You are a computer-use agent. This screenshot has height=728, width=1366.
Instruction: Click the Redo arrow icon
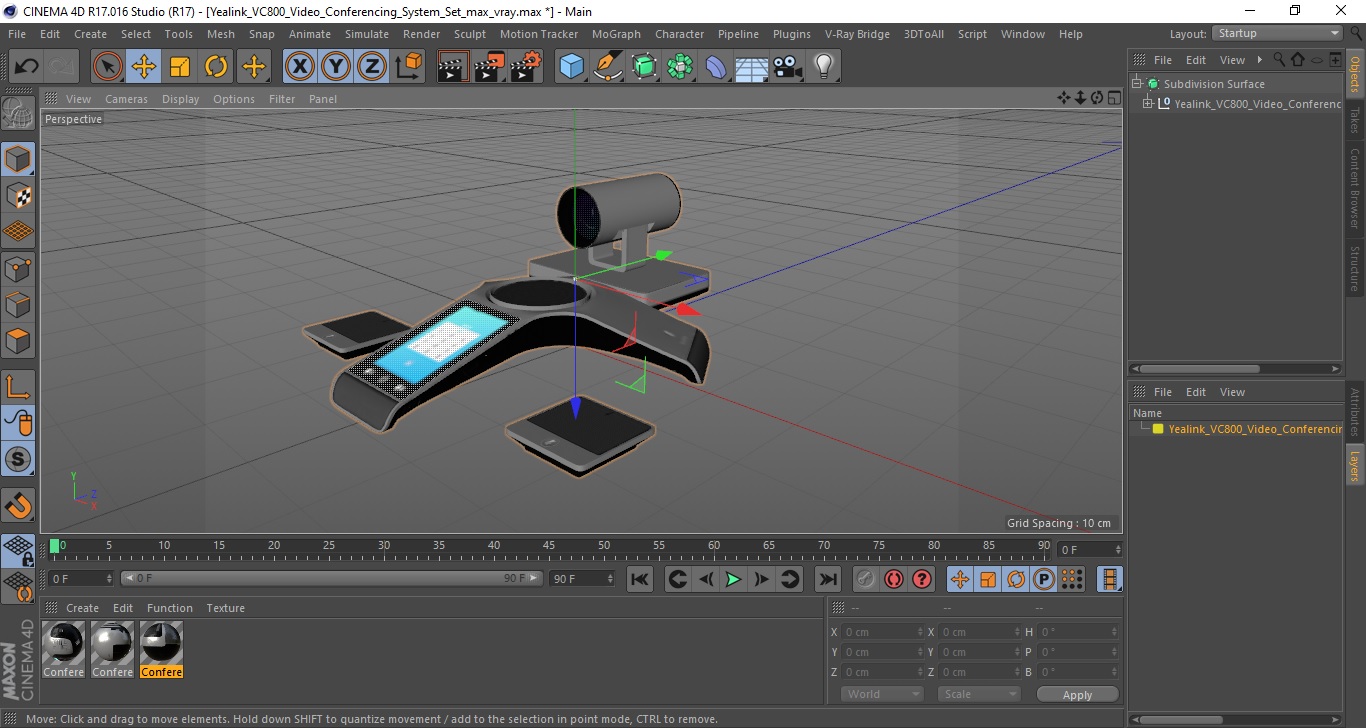point(62,67)
